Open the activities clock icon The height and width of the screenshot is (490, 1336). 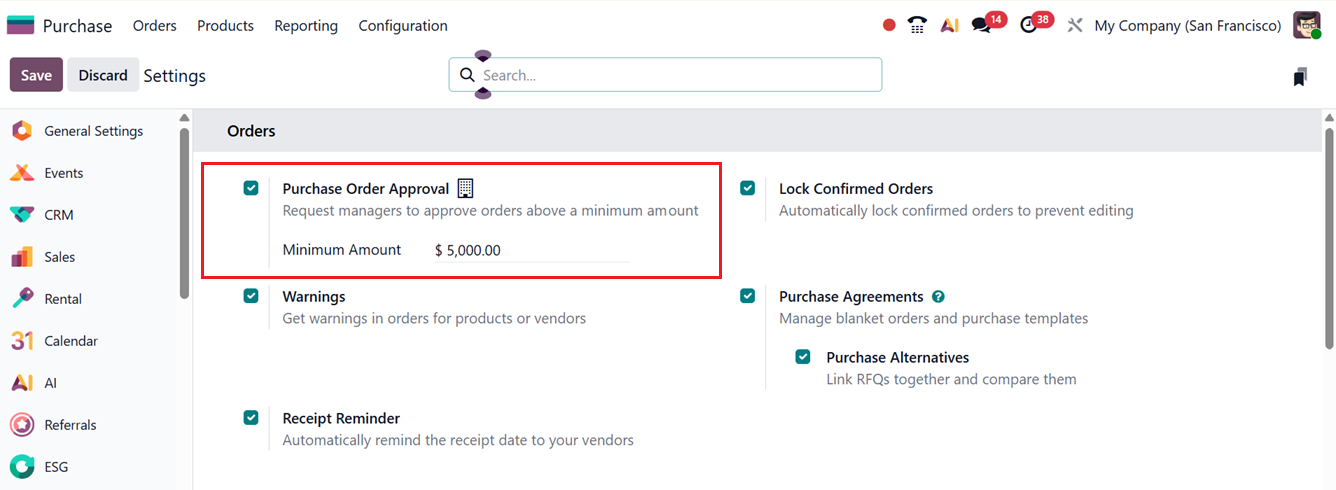point(1029,26)
